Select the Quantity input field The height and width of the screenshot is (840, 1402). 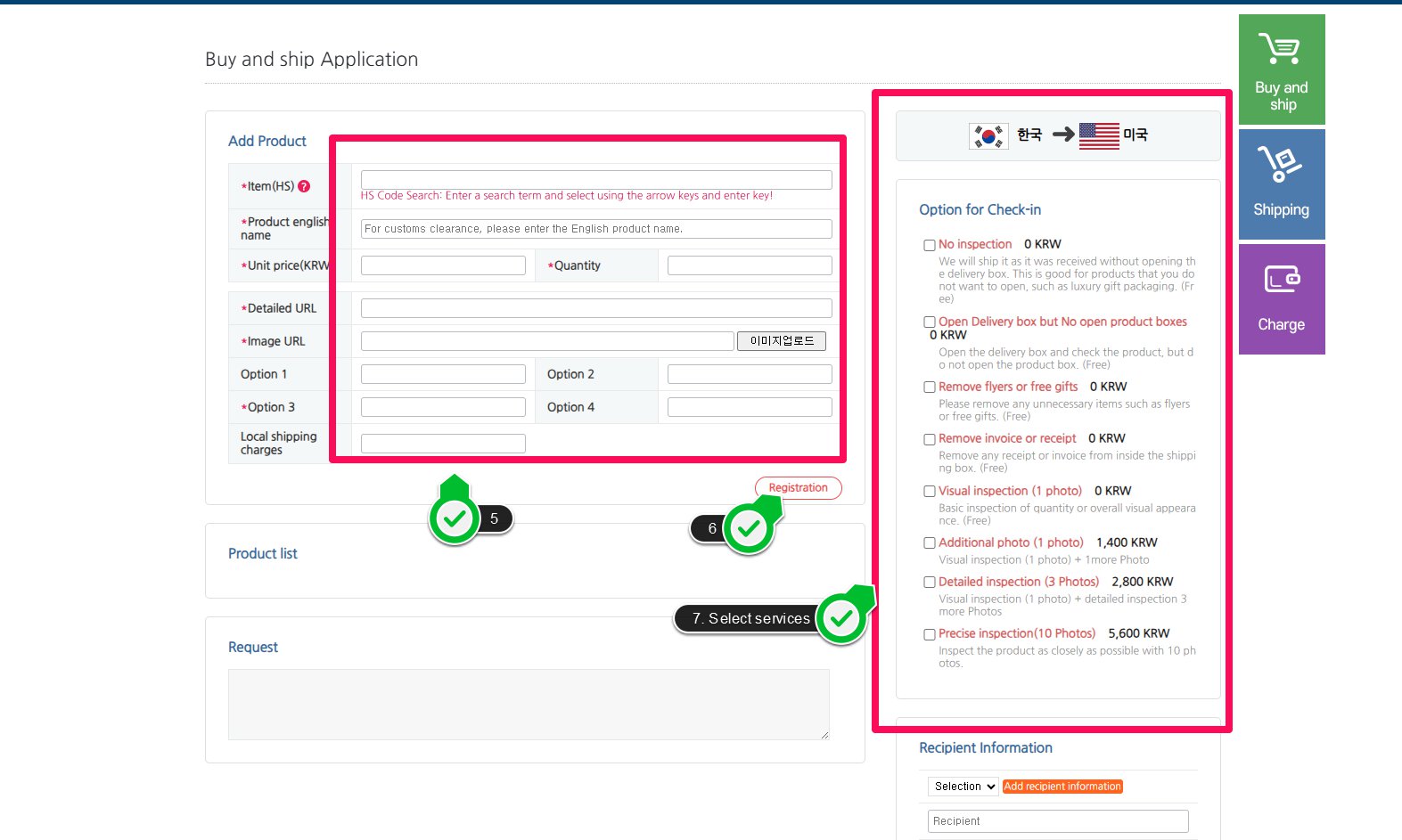pos(749,265)
